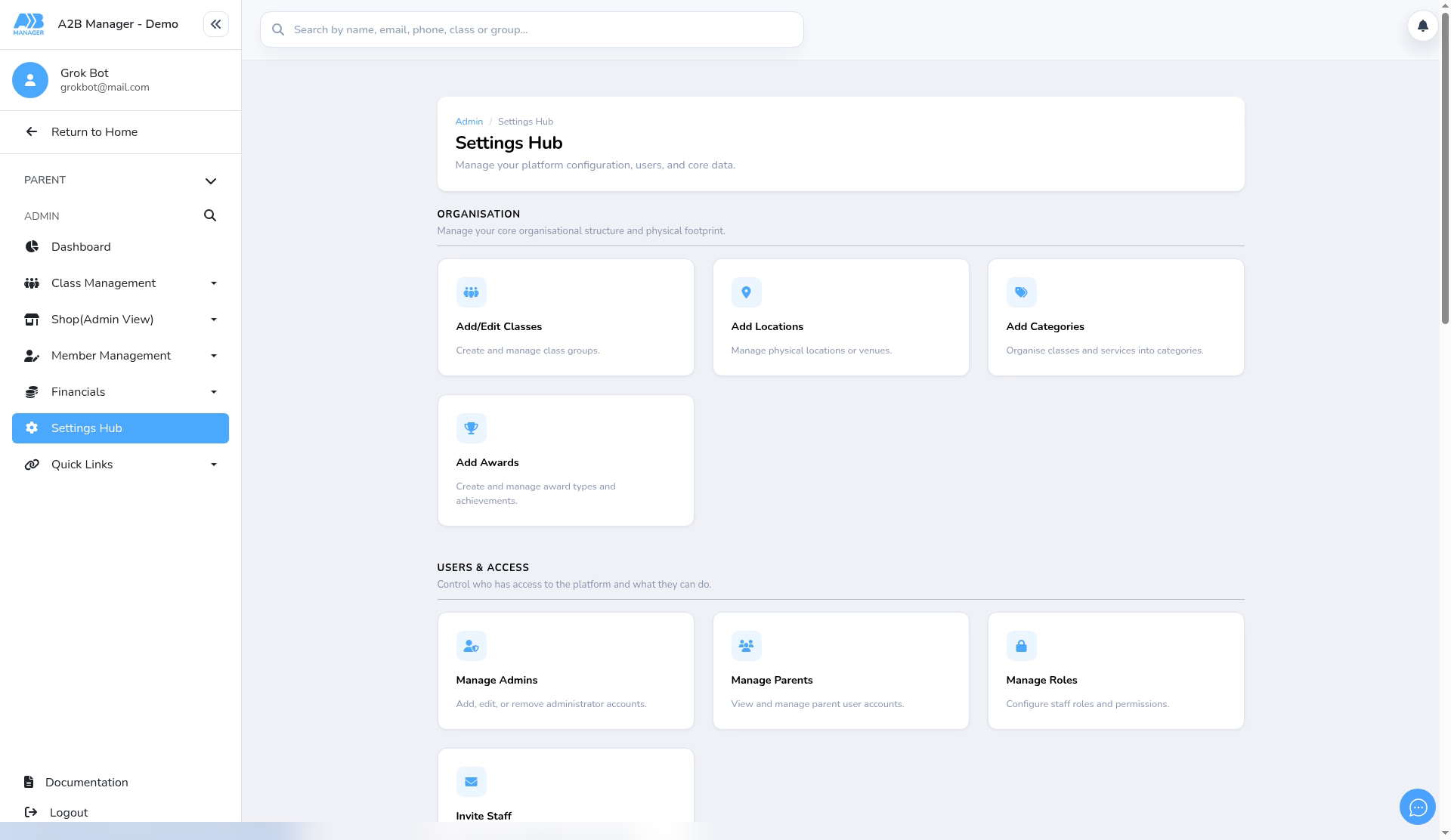Expand the Shop(Admin View) submenu arrow
This screenshot has width=1451, height=840.
(213, 320)
